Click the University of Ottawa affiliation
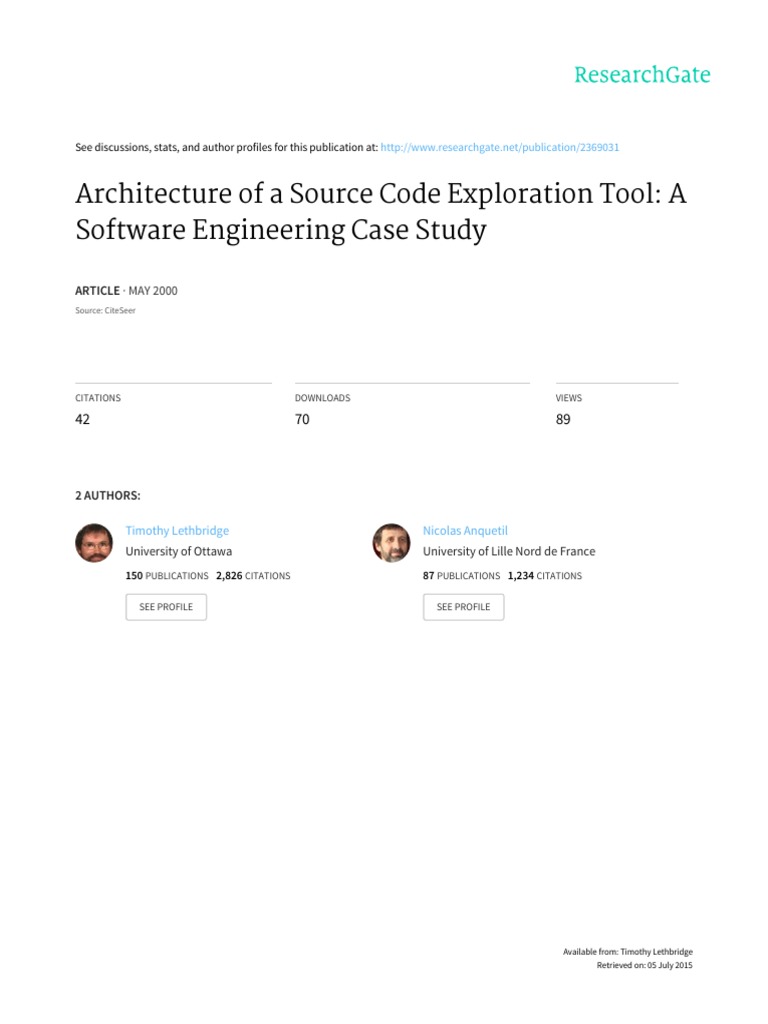Viewport: 768px width, 1024px height. pos(179,551)
